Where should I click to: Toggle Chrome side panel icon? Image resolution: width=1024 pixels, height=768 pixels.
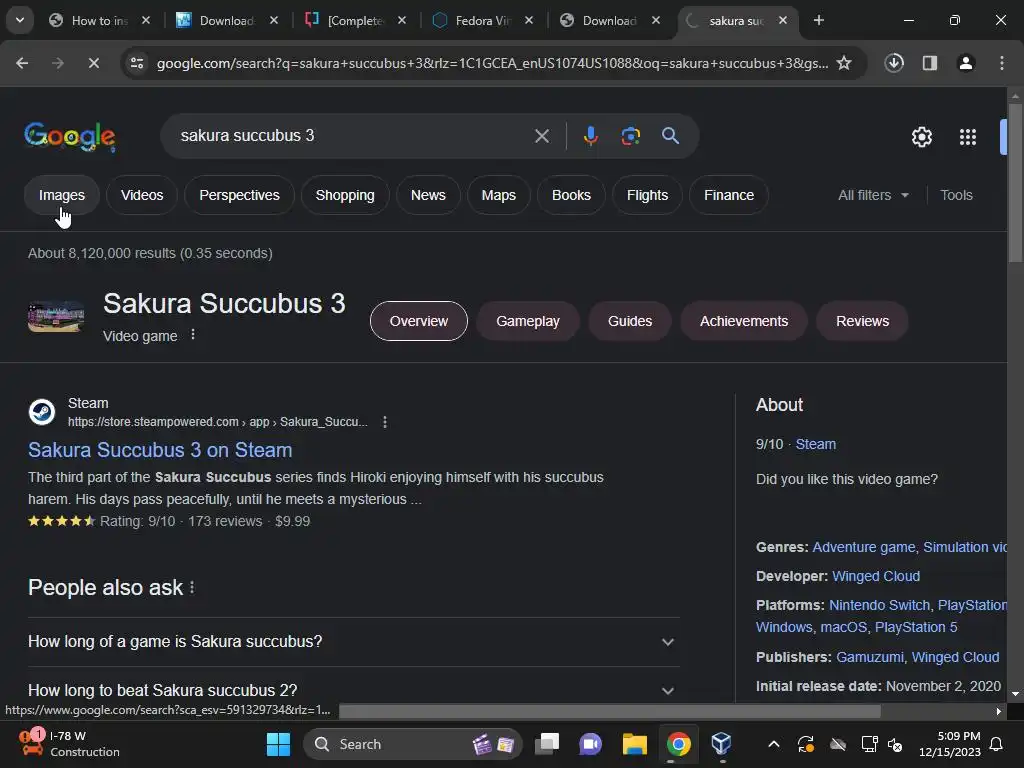coord(929,63)
